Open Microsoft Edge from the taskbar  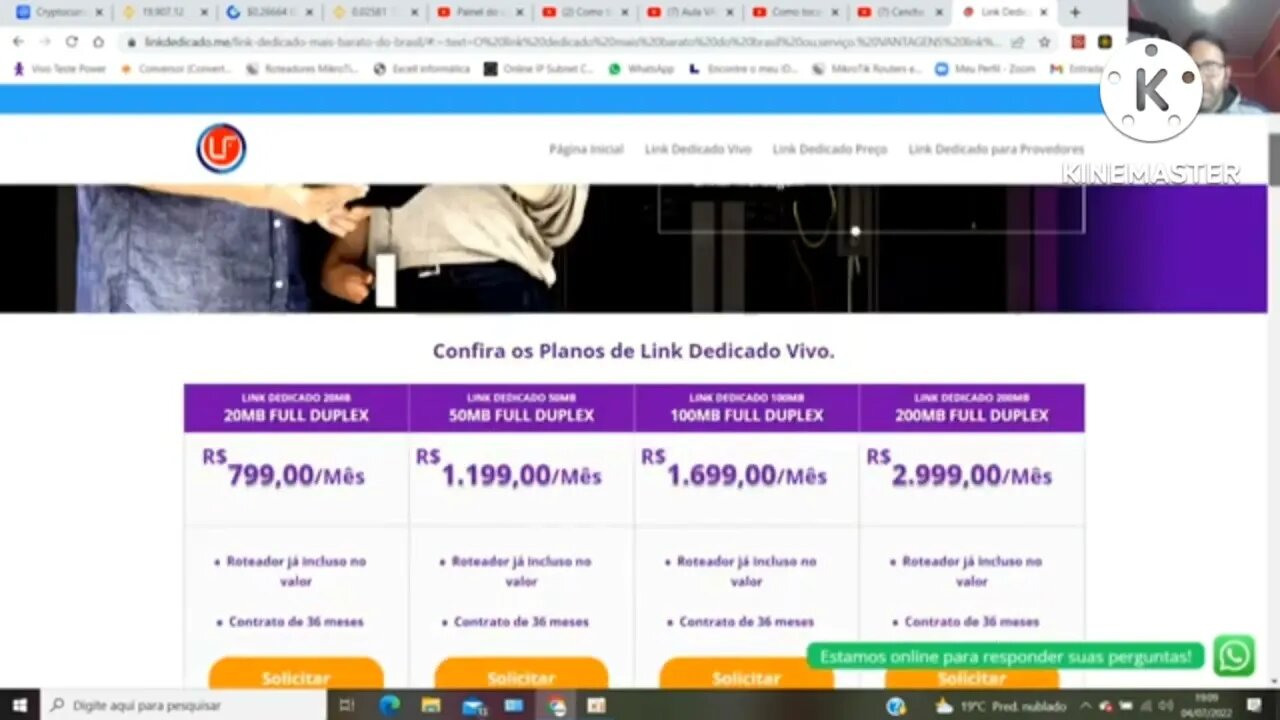pos(390,705)
